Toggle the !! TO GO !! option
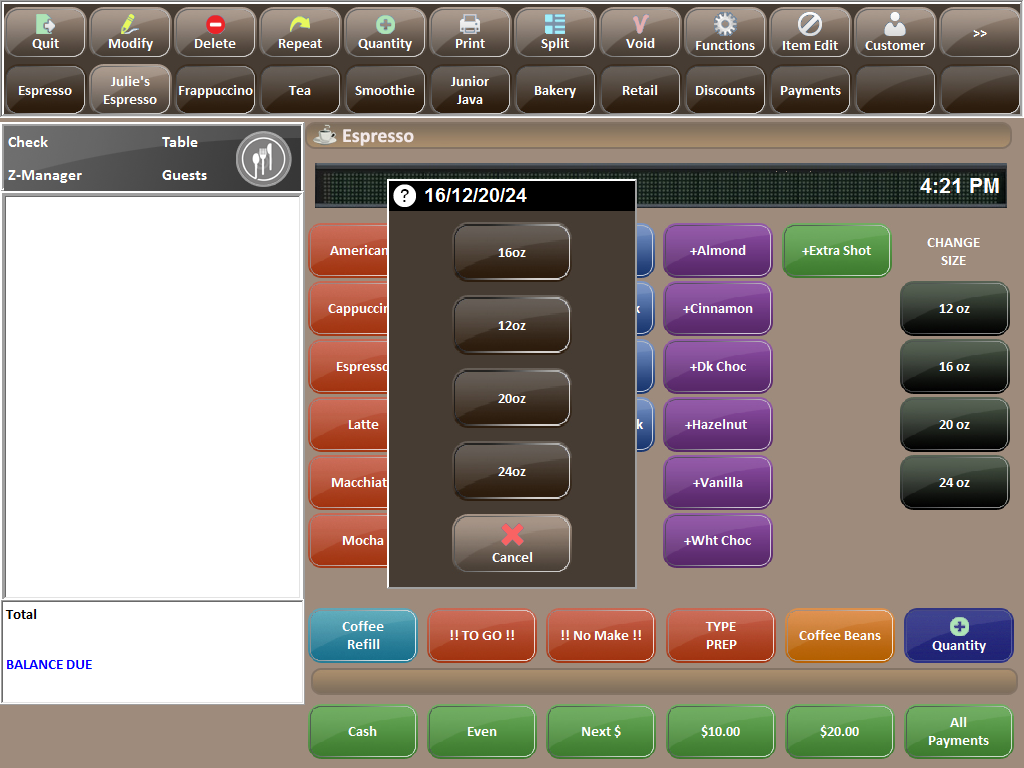Image resolution: width=1024 pixels, height=768 pixels. tap(481, 635)
